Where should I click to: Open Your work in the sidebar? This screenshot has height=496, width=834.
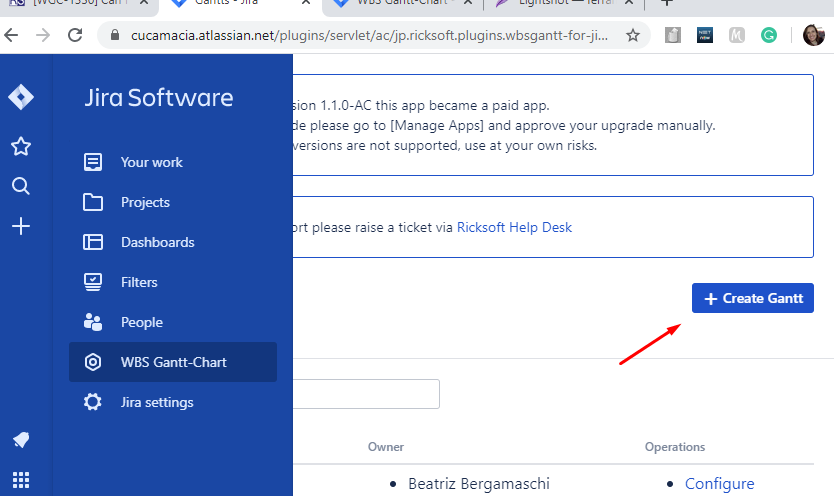click(x=151, y=162)
